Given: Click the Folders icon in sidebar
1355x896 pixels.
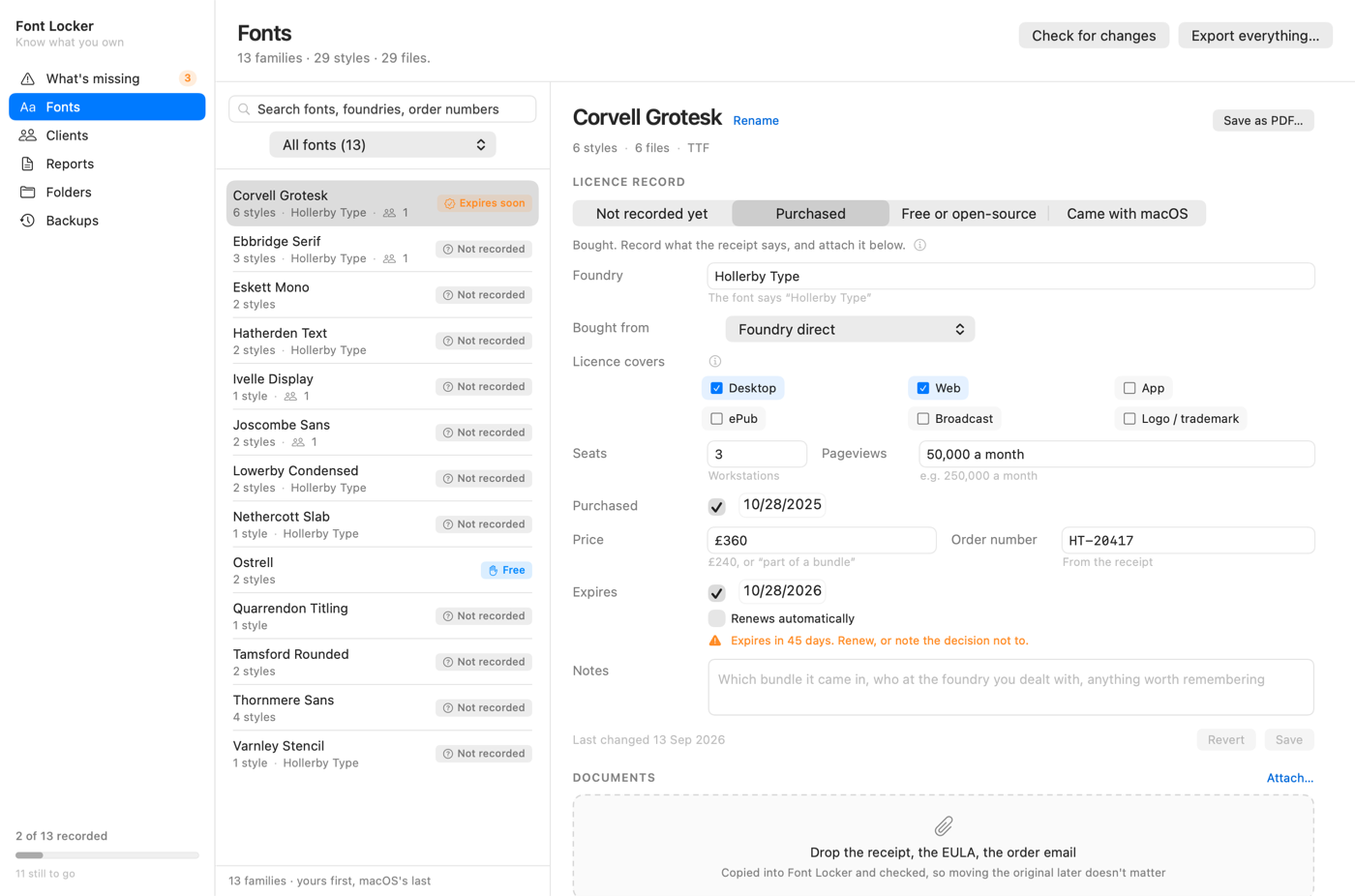Looking at the screenshot, I should coord(27,192).
